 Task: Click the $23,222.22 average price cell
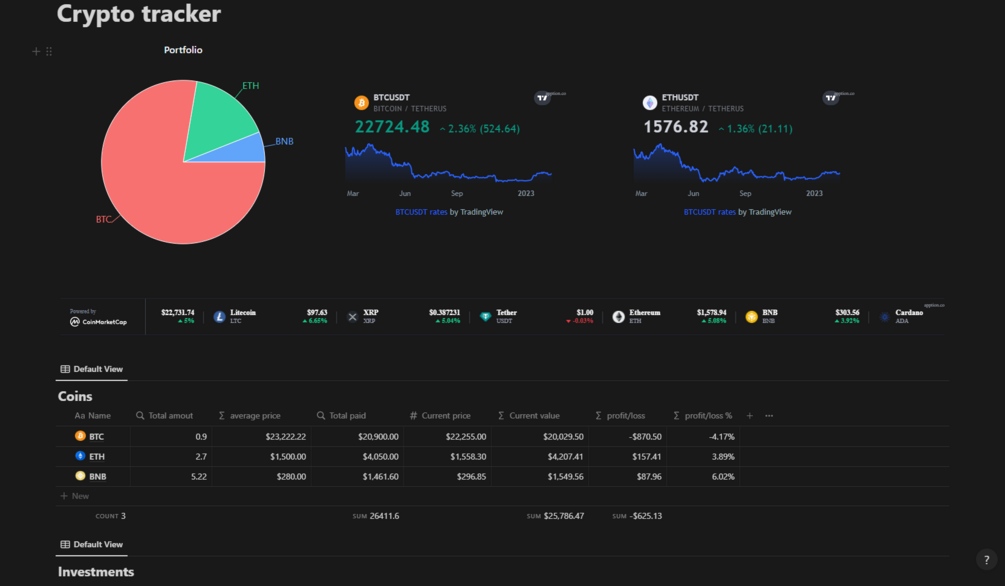262,436
